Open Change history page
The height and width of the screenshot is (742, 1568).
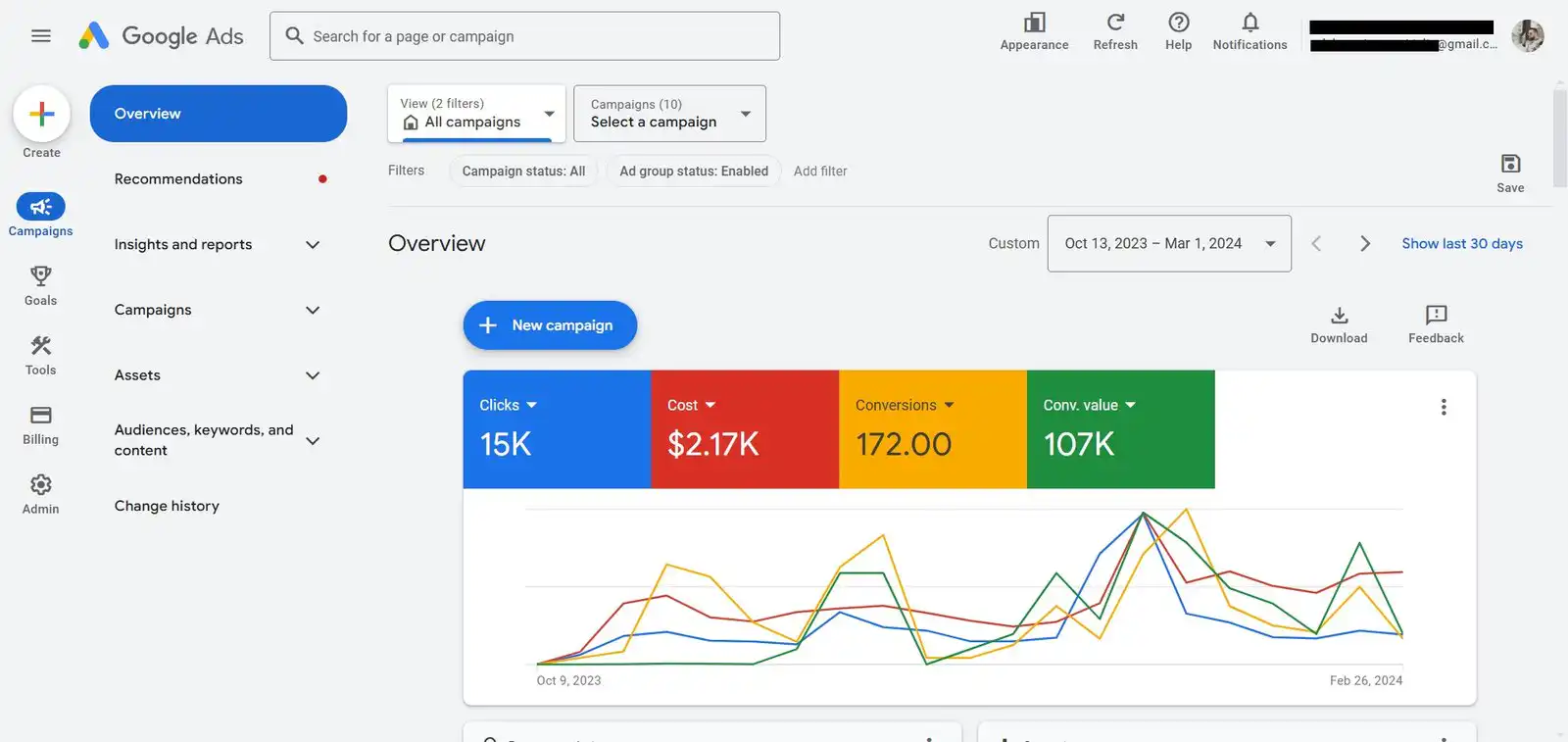tap(167, 506)
